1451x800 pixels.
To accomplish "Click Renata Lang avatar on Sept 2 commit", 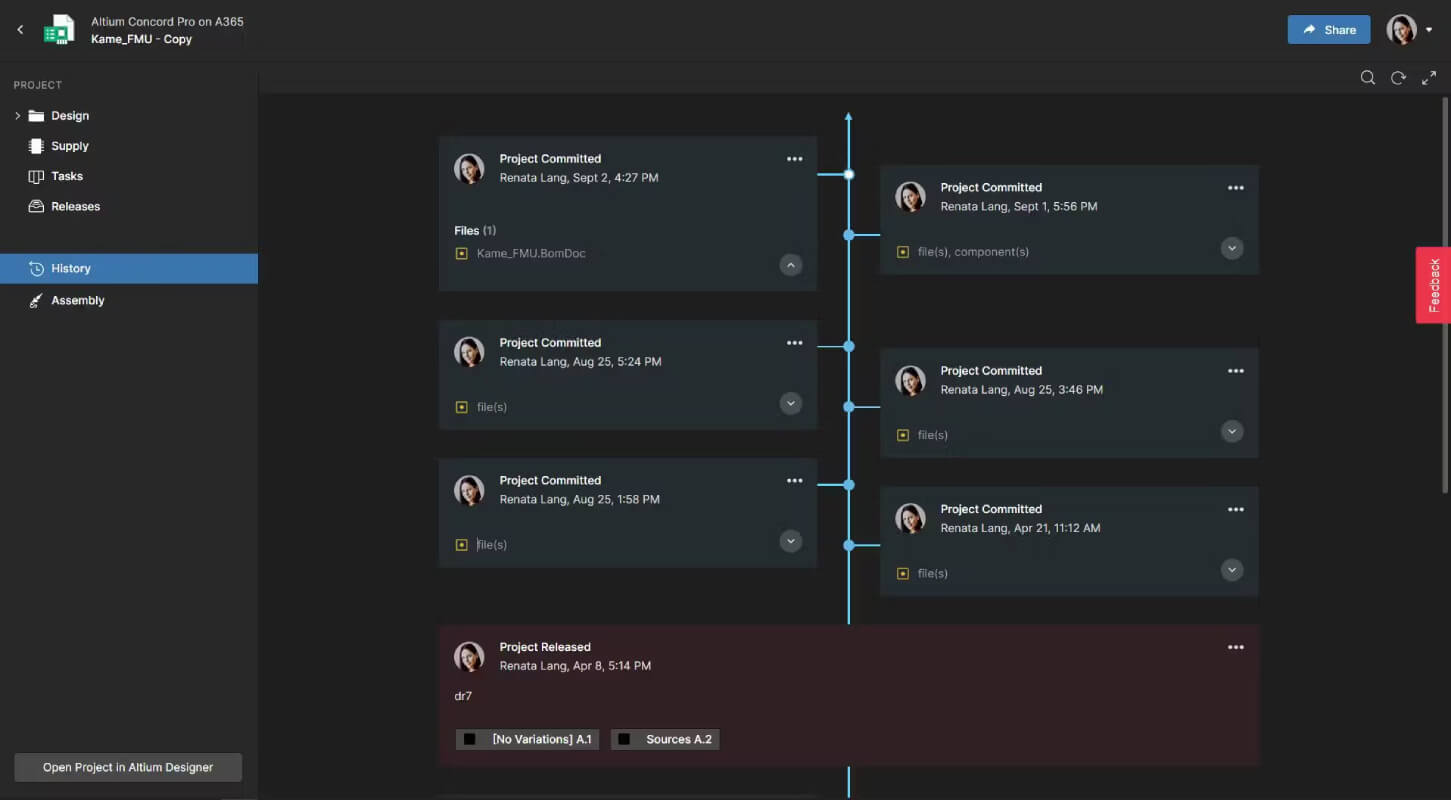I will (469, 168).
